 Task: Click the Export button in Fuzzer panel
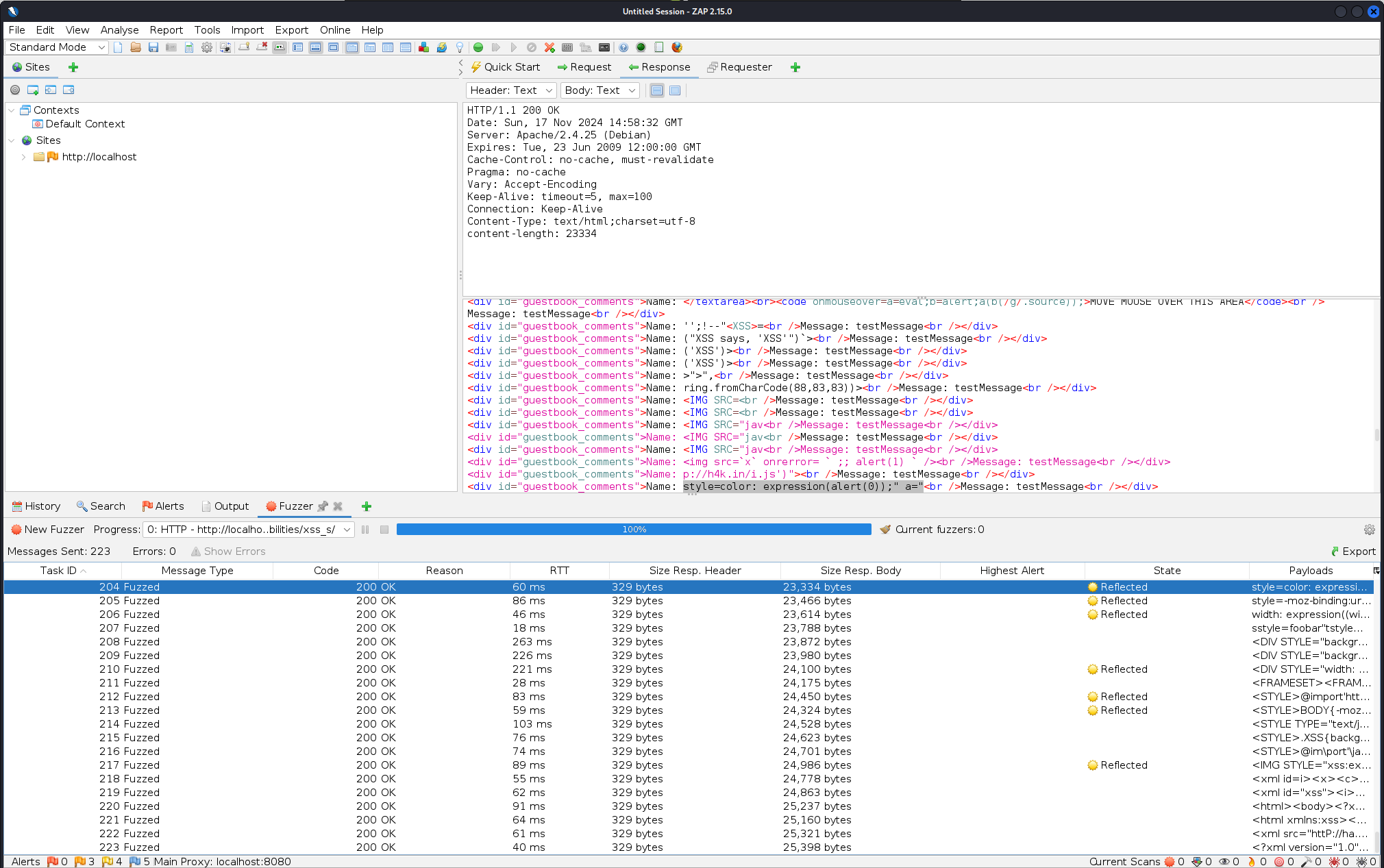(1353, 551)
